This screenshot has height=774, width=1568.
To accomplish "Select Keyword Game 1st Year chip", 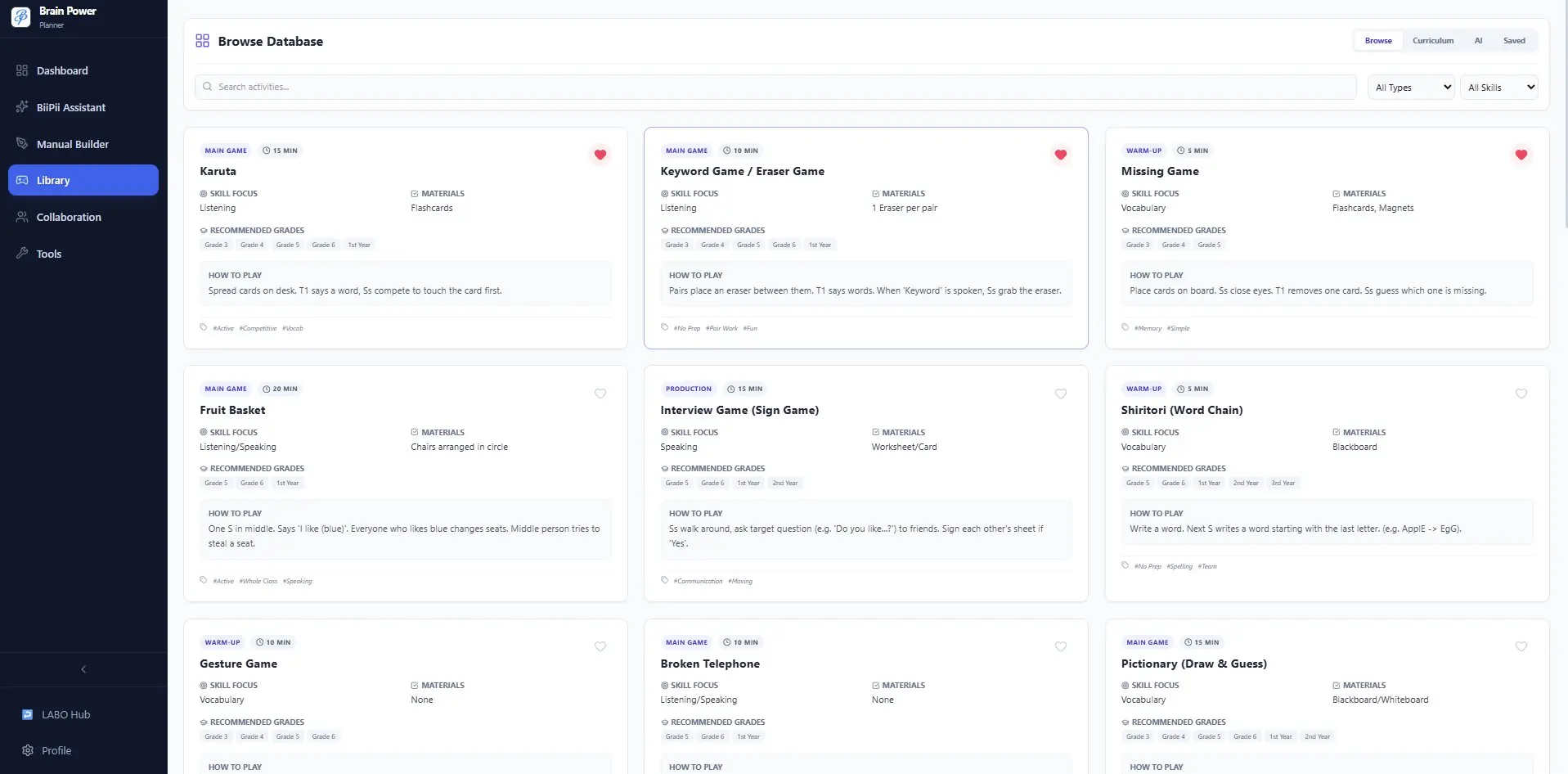I will click(x=820, y=245).
